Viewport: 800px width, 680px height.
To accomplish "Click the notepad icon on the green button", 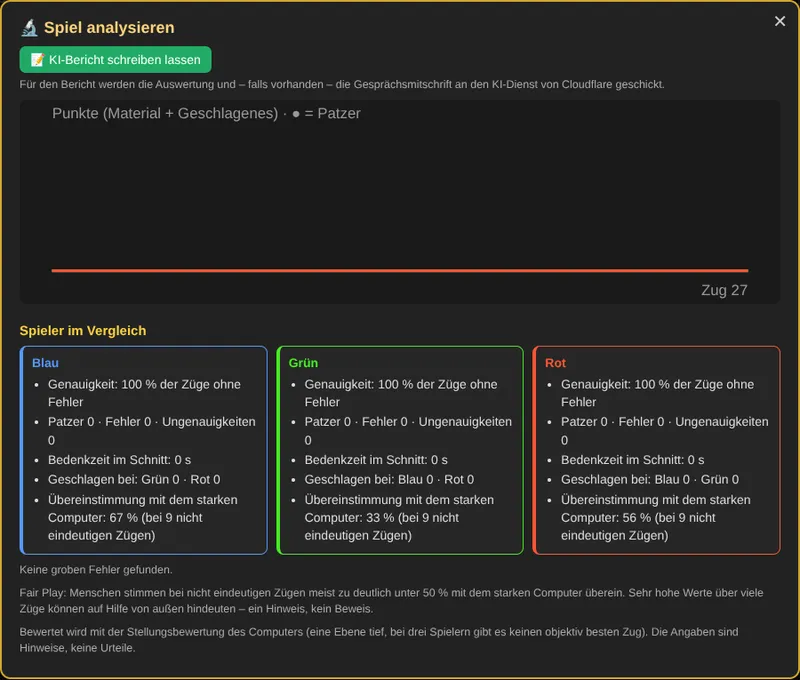I will [37, 60].
